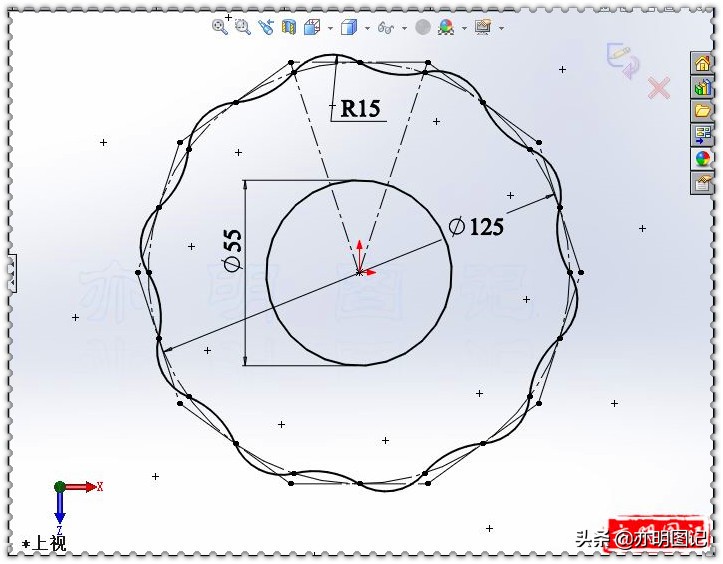Open the SolidWorks Resources home tab
This screenshot has width=723, height=564.
(702, 63)
